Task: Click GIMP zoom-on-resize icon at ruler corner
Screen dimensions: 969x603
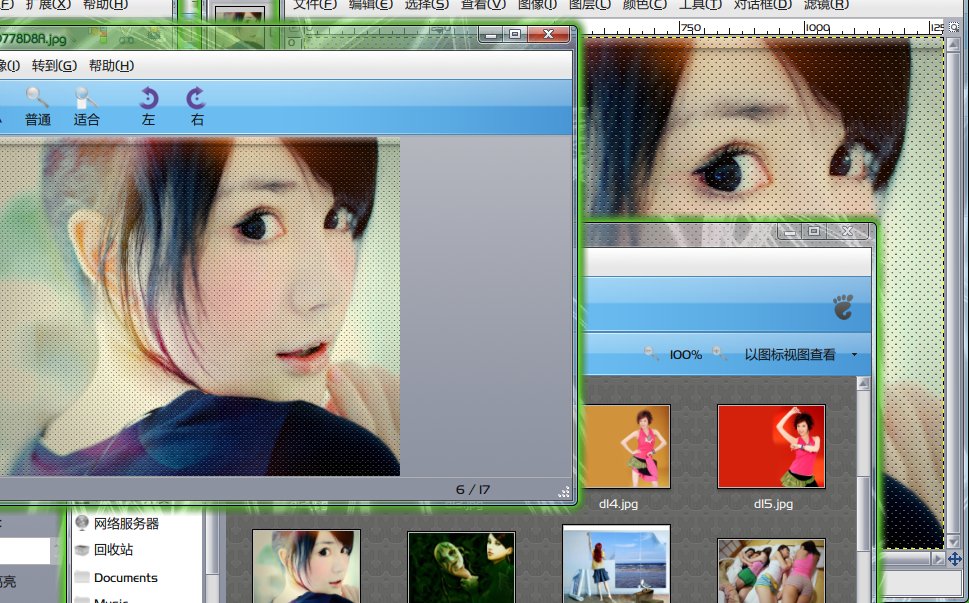Action: click(954, 27)
